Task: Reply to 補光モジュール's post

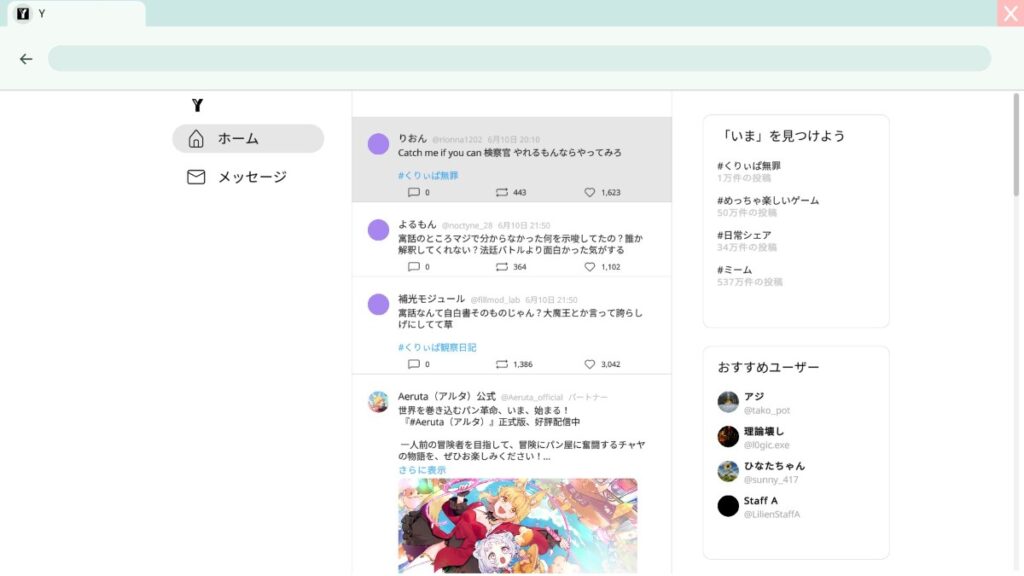Action: tap(414, 364)
